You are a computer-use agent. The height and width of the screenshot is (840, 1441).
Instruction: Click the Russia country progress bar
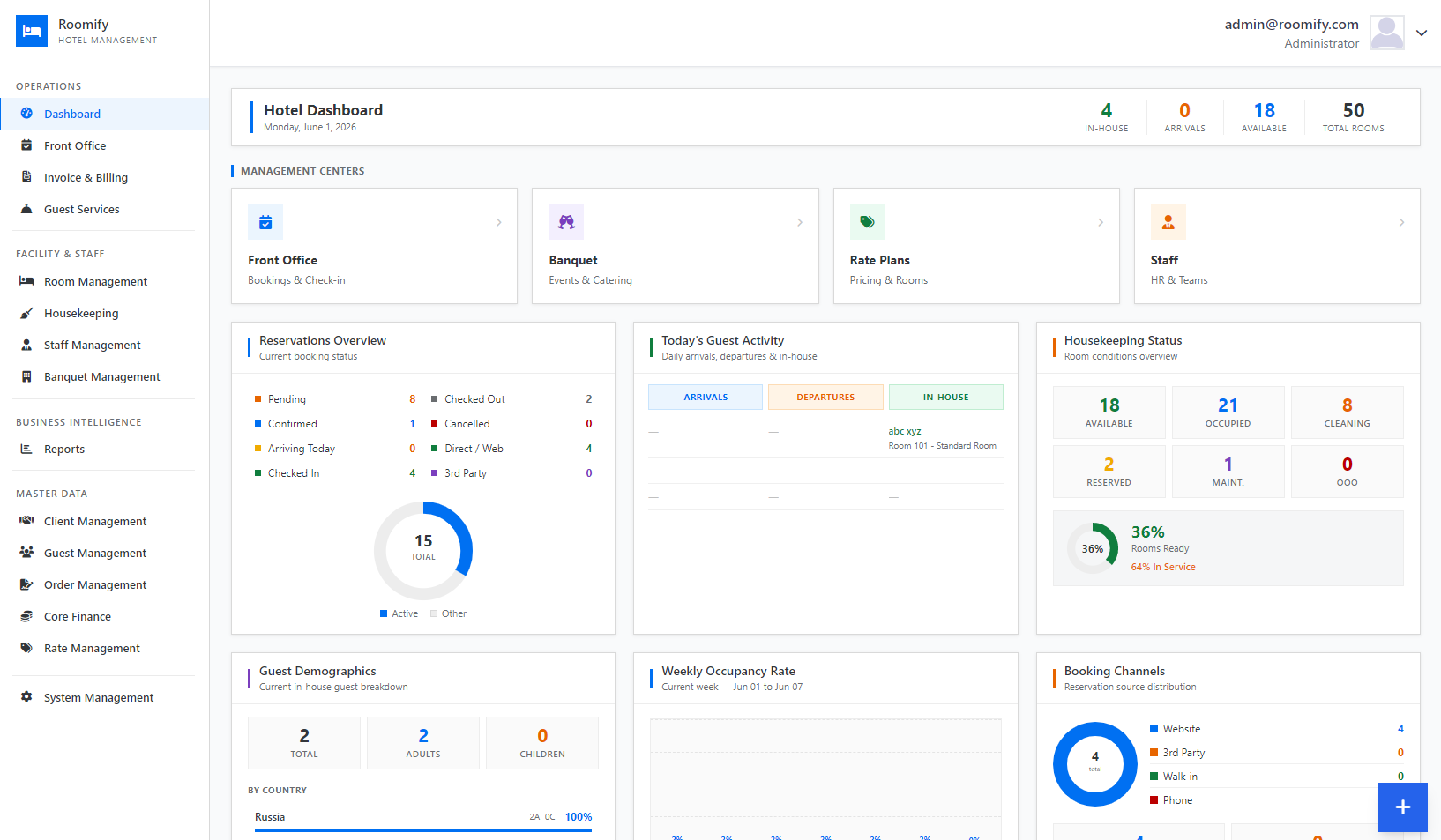pyautogui.click(x=423, y=830)
